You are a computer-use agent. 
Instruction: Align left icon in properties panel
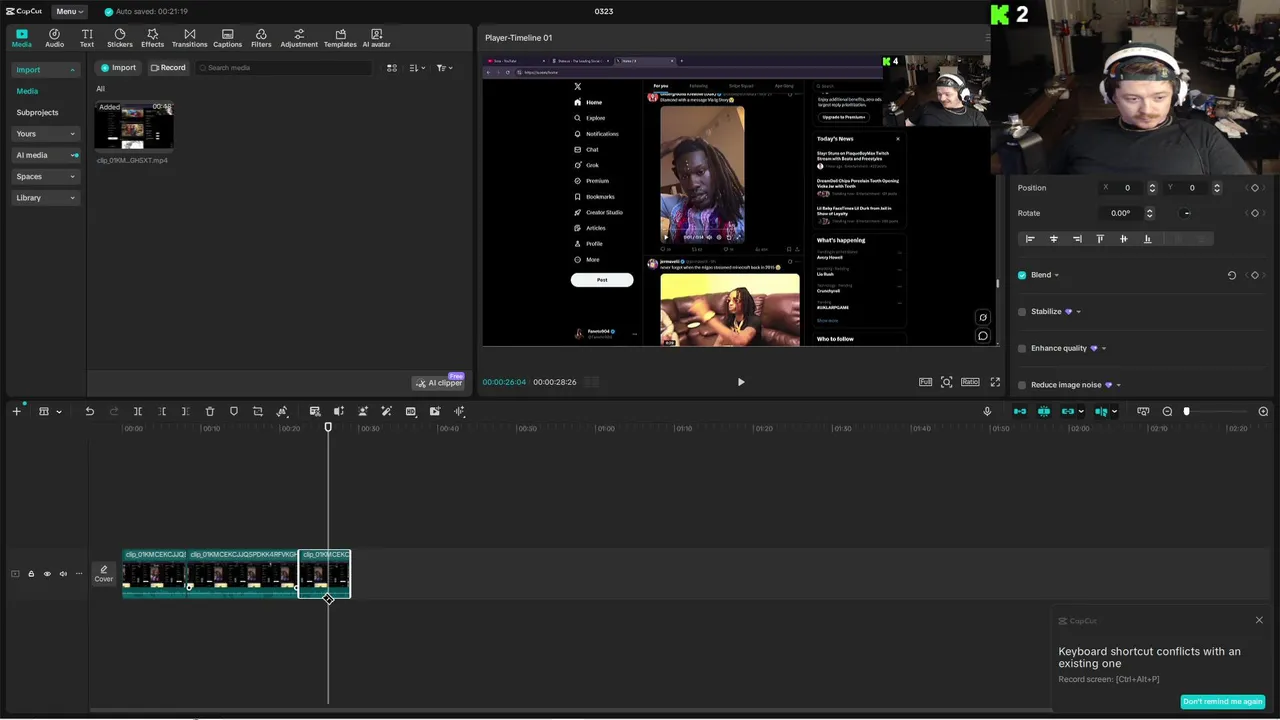[x=1030, y=239]
